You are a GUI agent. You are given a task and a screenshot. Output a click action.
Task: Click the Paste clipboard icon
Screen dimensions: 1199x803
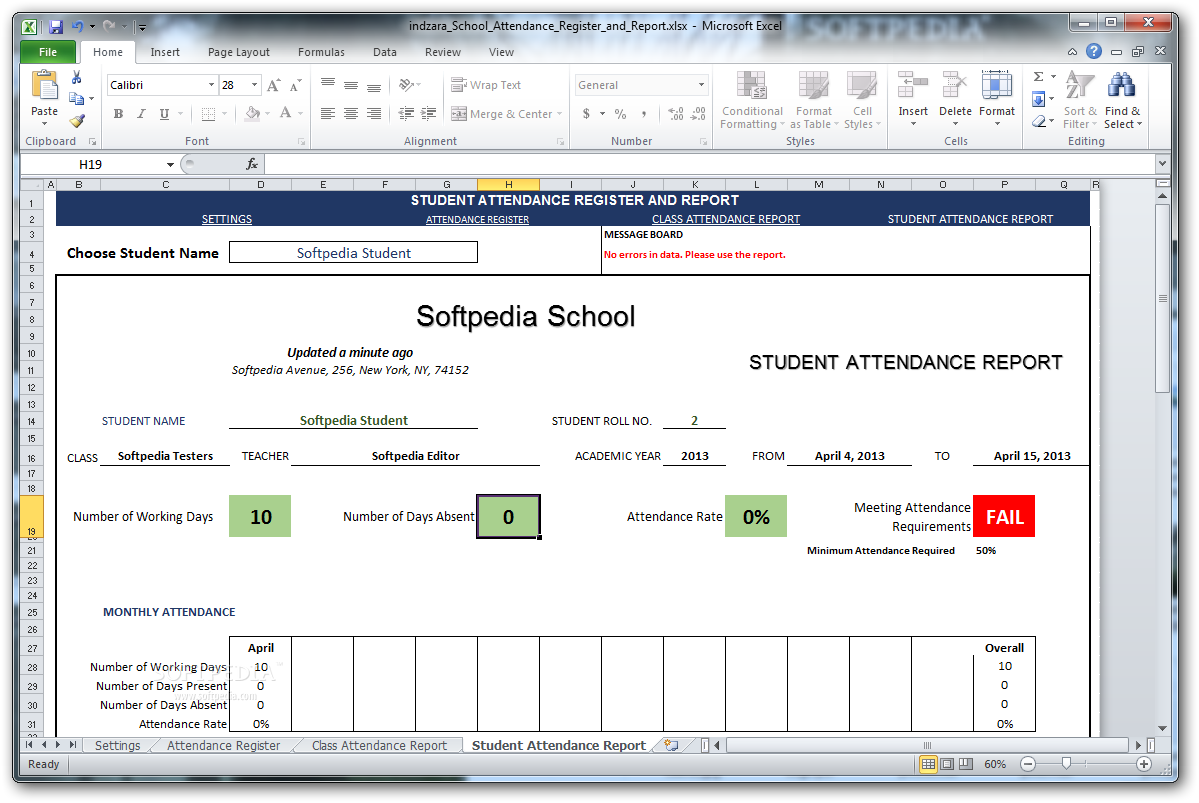click(44, 86)
